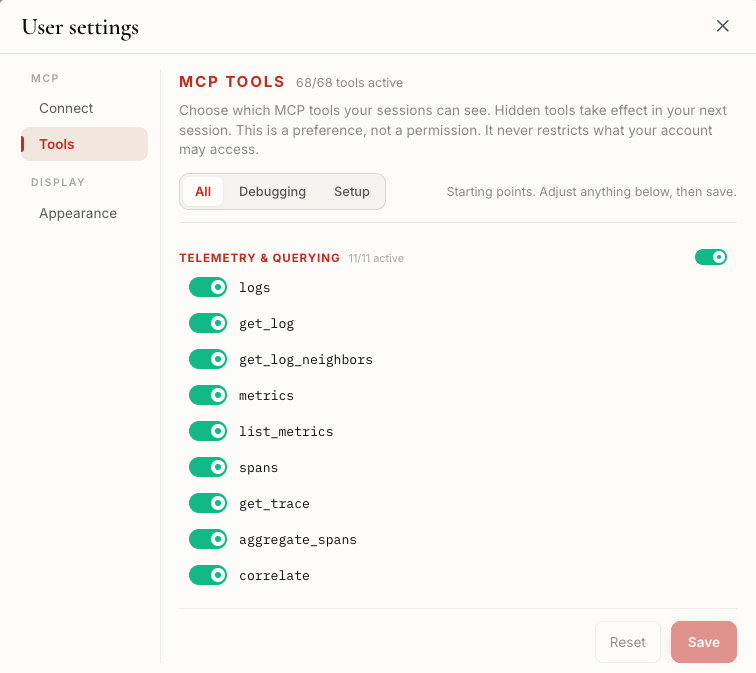Select the Tools sidebar item
This screenshot has width=756, height=673.
84,144
